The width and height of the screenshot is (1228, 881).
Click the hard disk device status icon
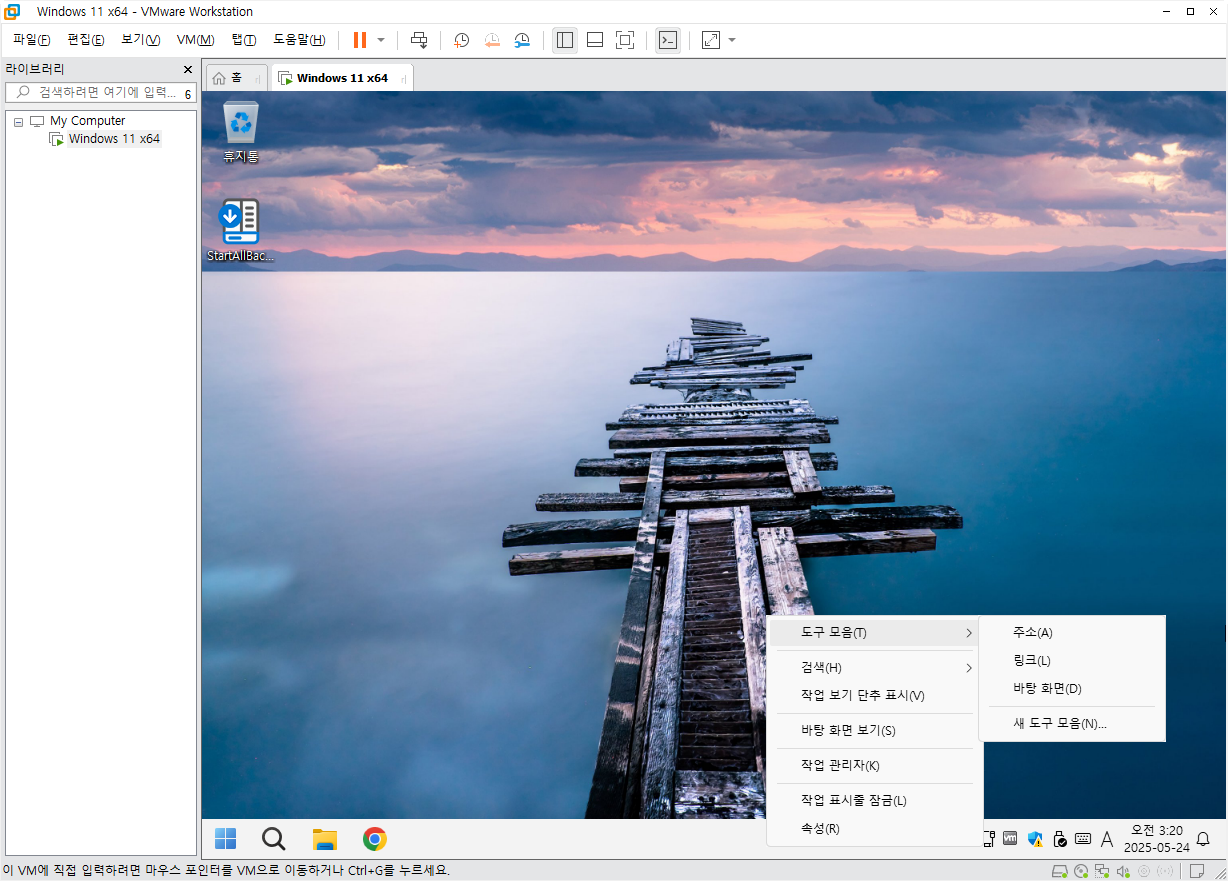point(1059,871)
